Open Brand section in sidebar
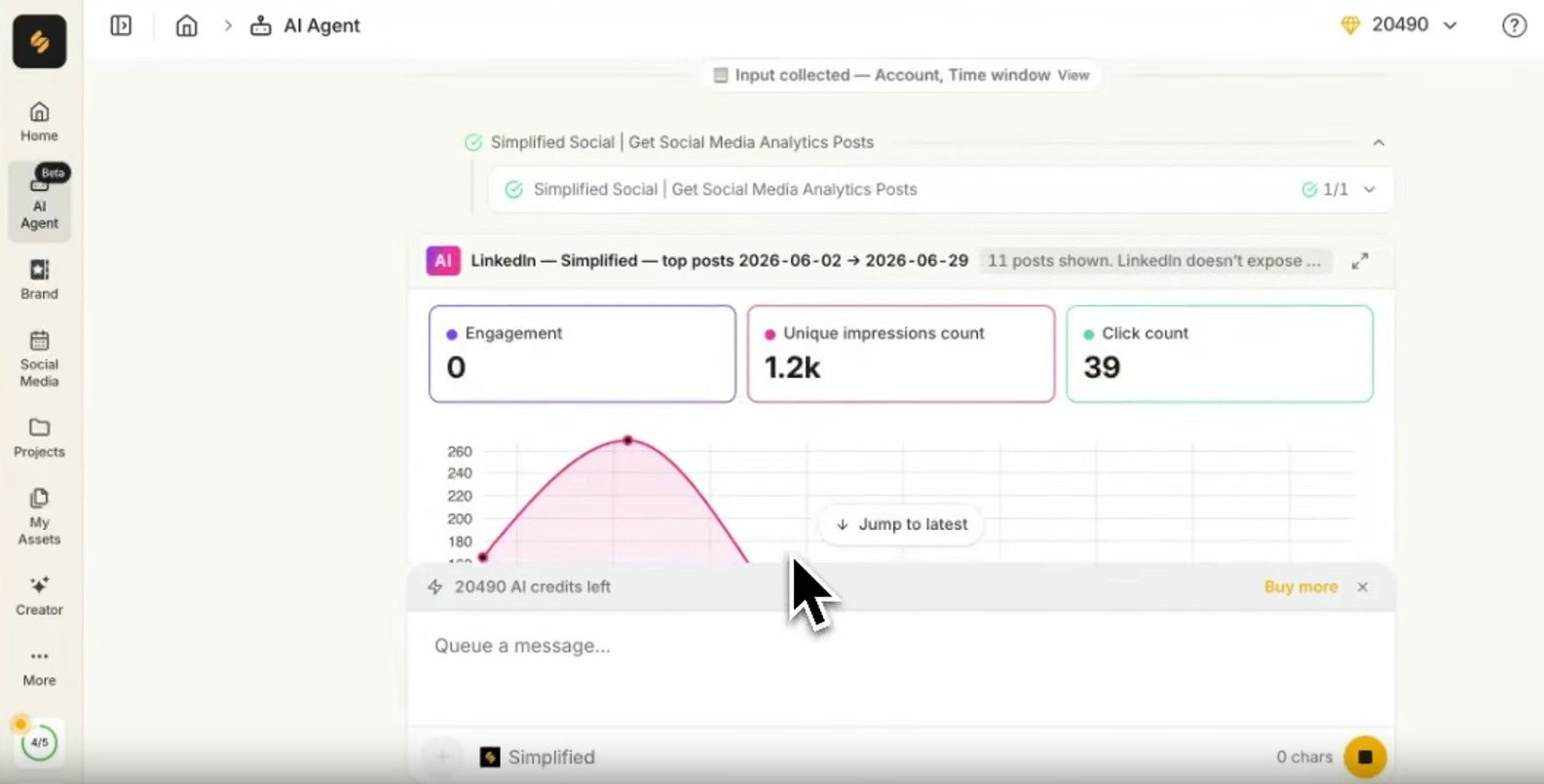The height and width of the screenshot is (784, 1544). coord(40,280)
